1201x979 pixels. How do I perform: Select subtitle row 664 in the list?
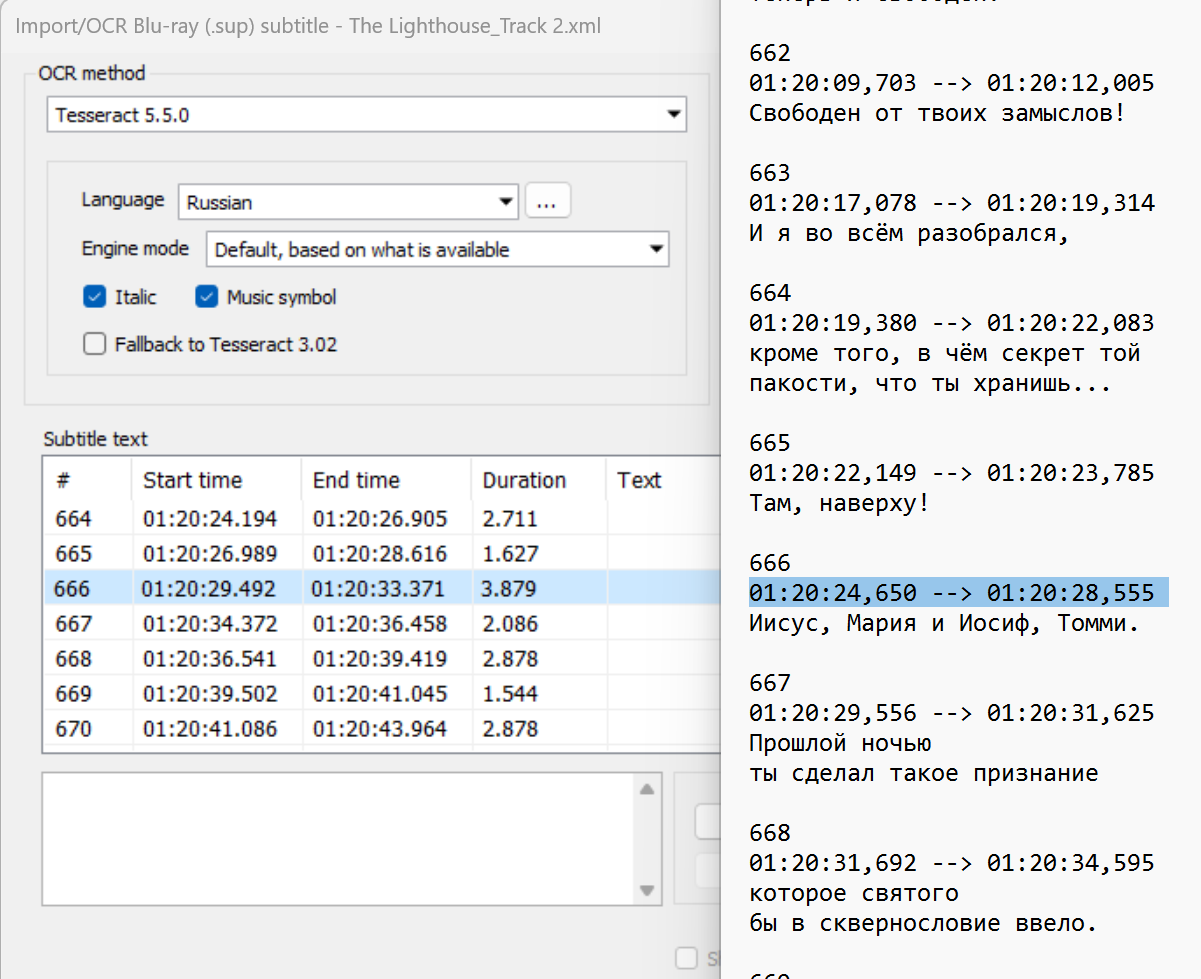pos(382,519)
